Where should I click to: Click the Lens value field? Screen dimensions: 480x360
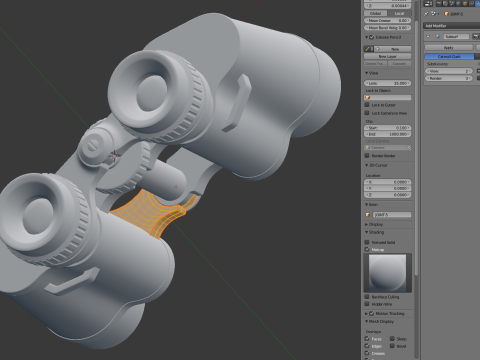[387, 83]
